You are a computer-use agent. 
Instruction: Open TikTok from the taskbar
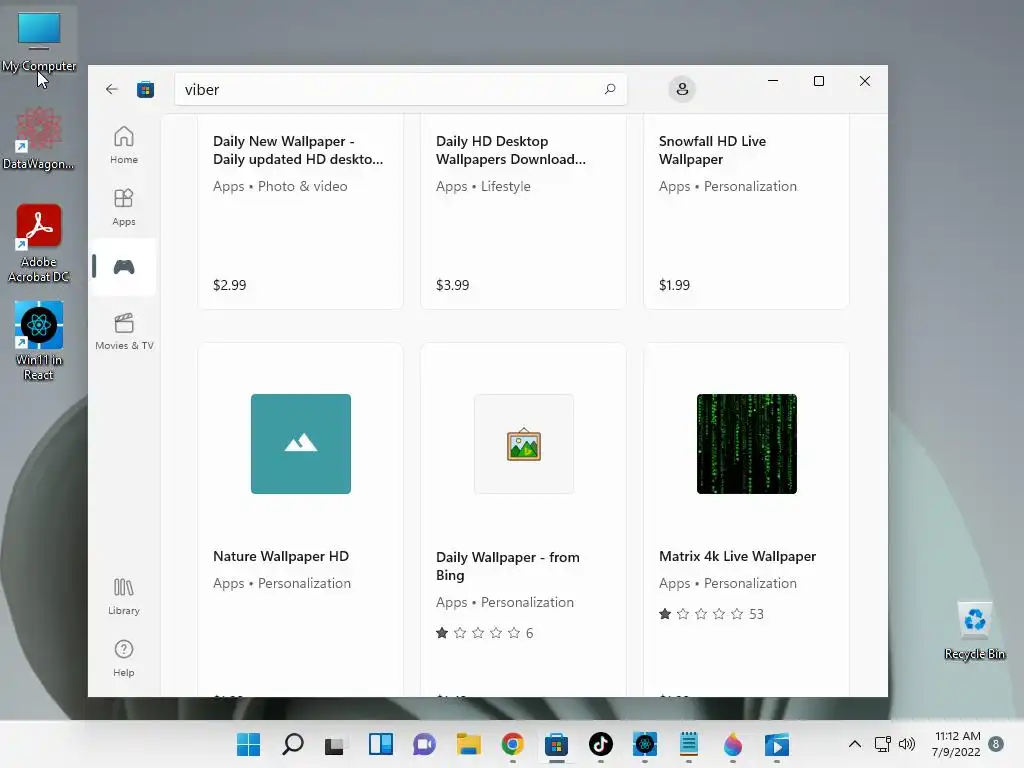tap(601, 744)
